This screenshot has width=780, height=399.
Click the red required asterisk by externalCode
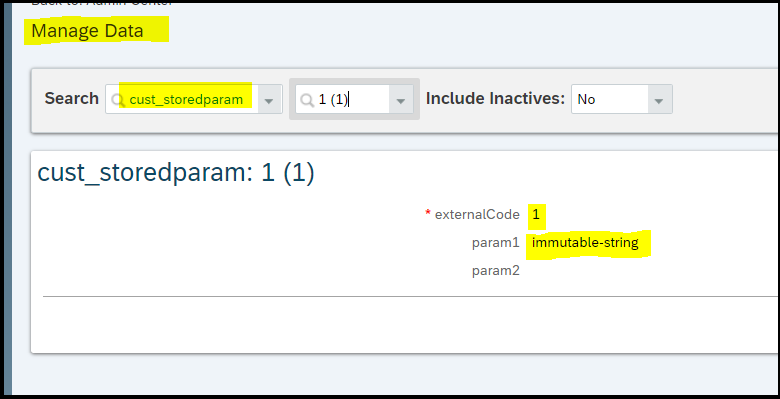pos(428,213)
